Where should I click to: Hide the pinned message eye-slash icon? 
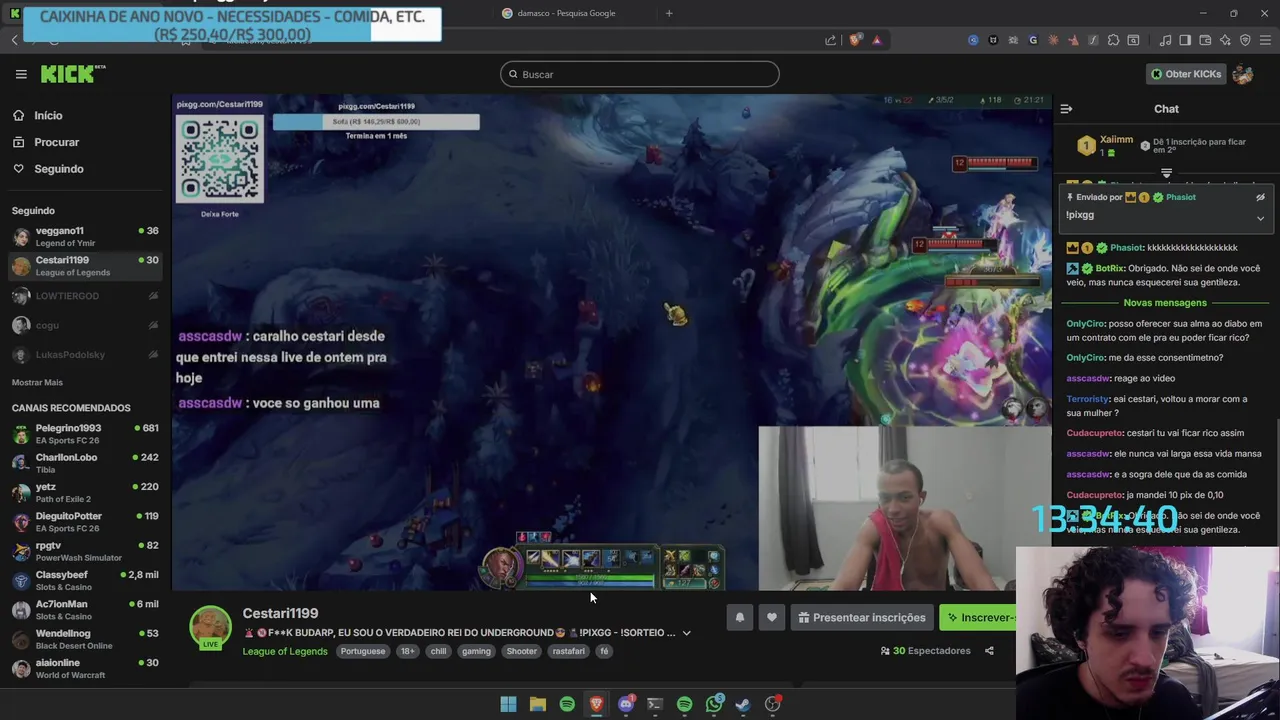(x=1260, y=197)
